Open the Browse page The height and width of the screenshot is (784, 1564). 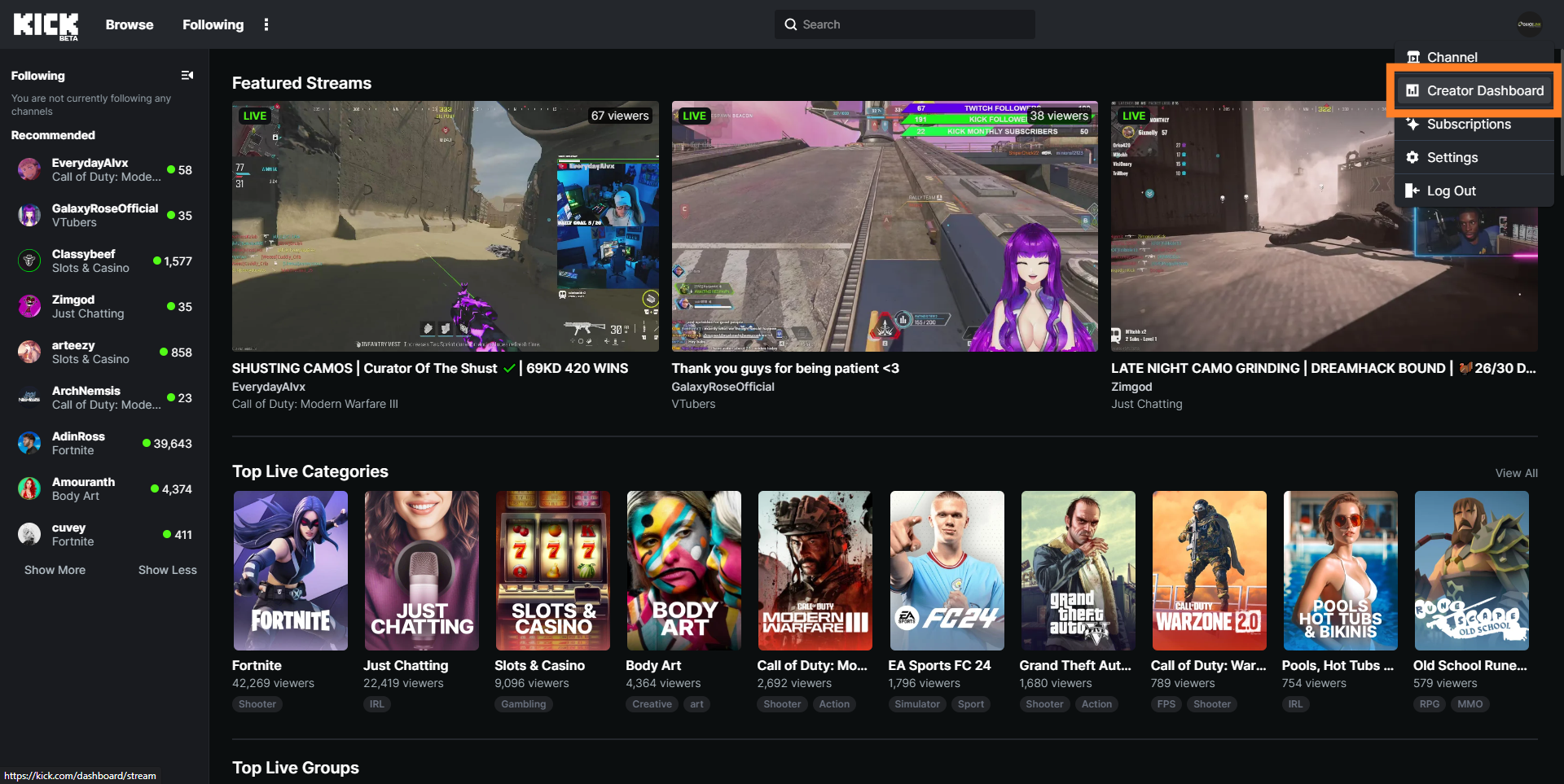coord(130,25)
